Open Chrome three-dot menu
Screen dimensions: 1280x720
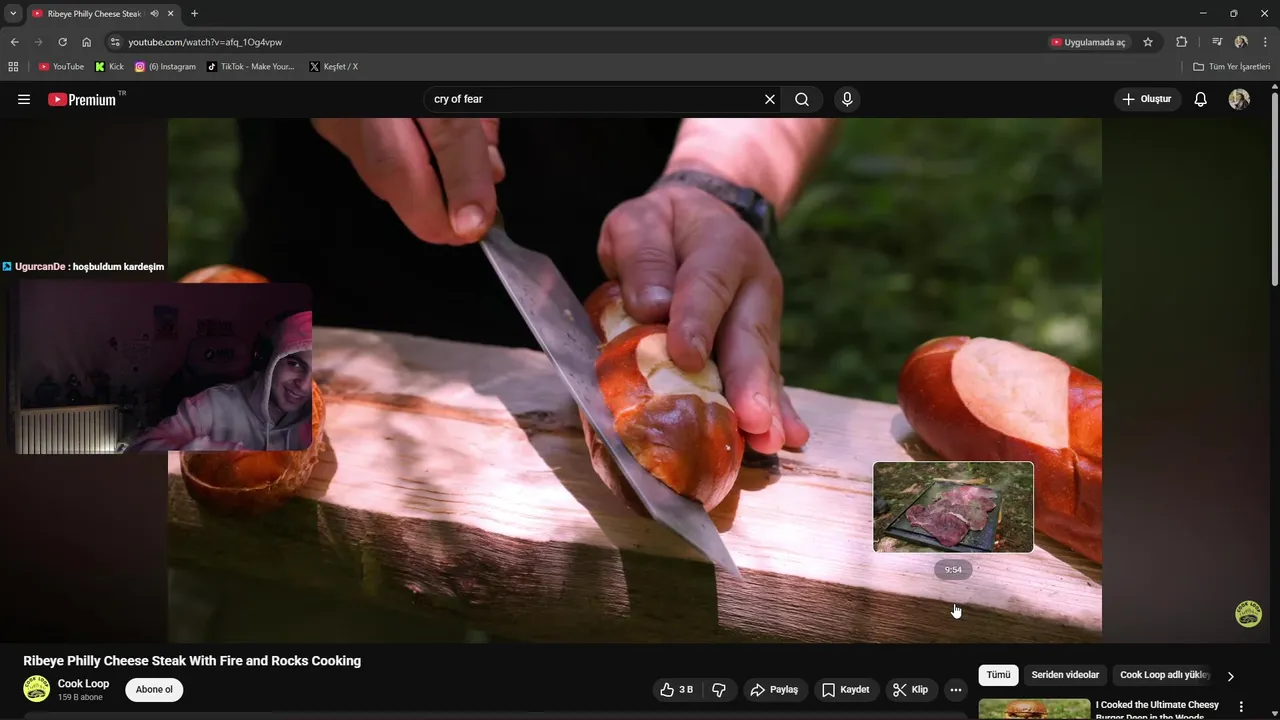1265,42
